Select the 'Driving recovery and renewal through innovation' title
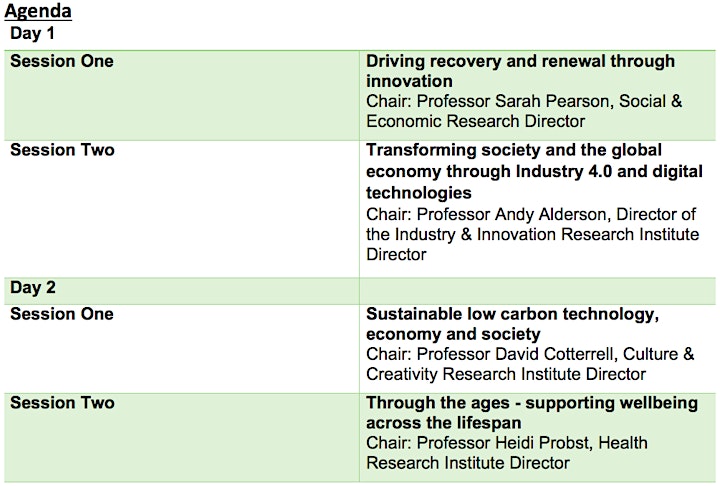Image resolution: width=720 pixels, height=486 pixels. coord(520,71)
